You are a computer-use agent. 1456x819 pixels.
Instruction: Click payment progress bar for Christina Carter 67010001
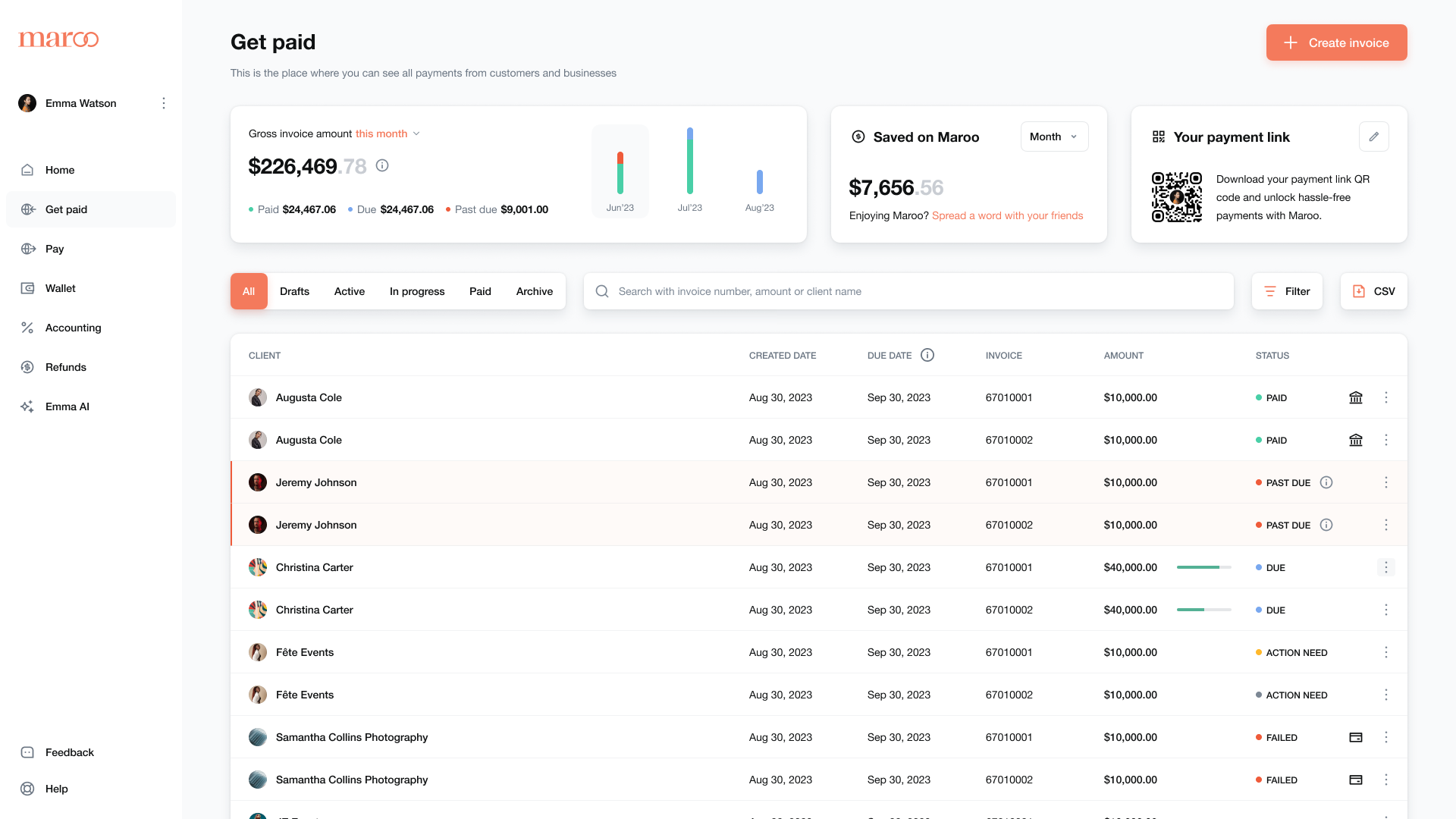(1204, 567)
